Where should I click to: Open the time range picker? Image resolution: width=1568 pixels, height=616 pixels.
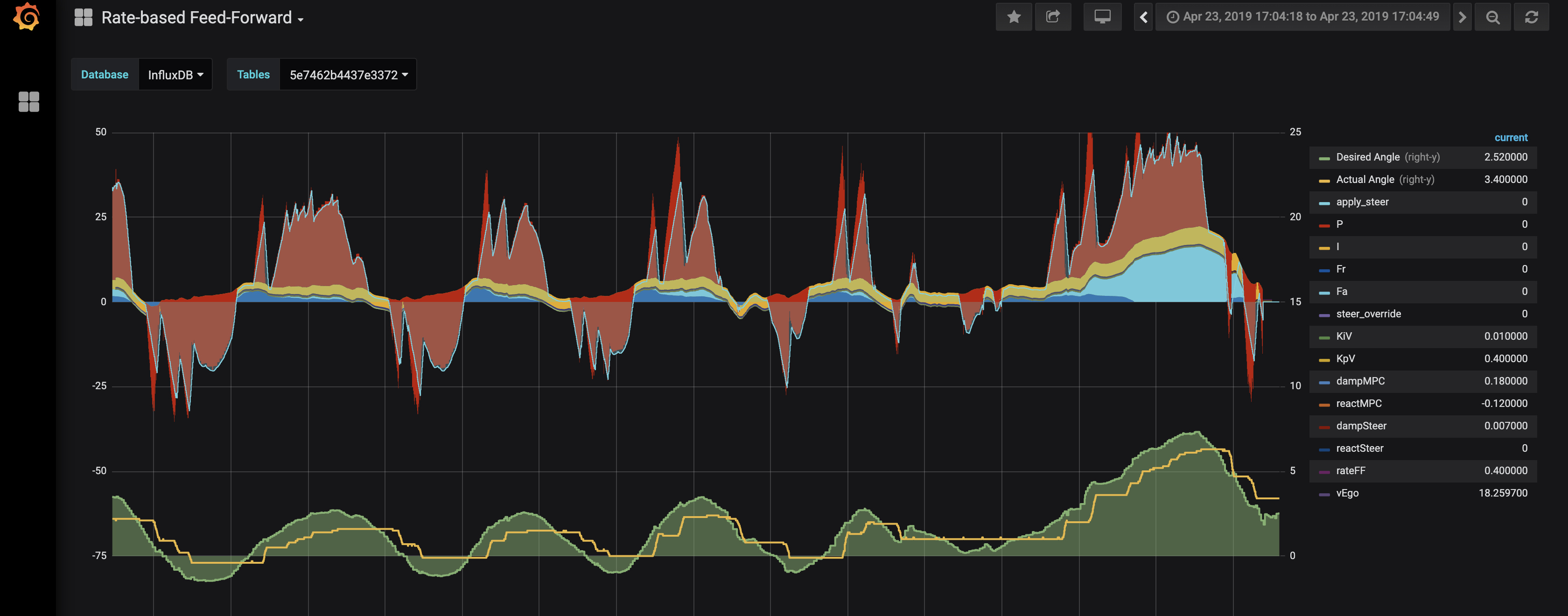point(1302,17)
